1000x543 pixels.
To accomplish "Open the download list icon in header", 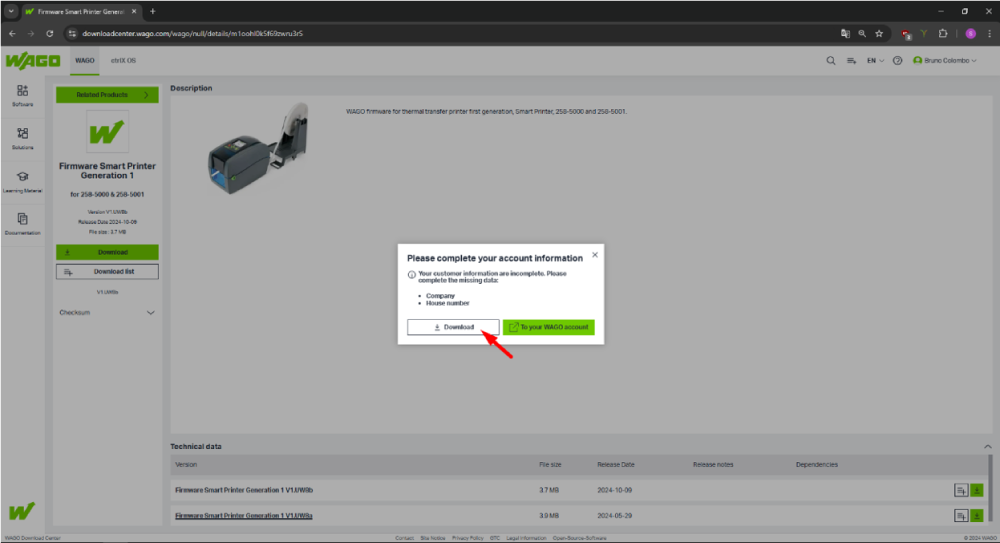I will click(851, 61).
